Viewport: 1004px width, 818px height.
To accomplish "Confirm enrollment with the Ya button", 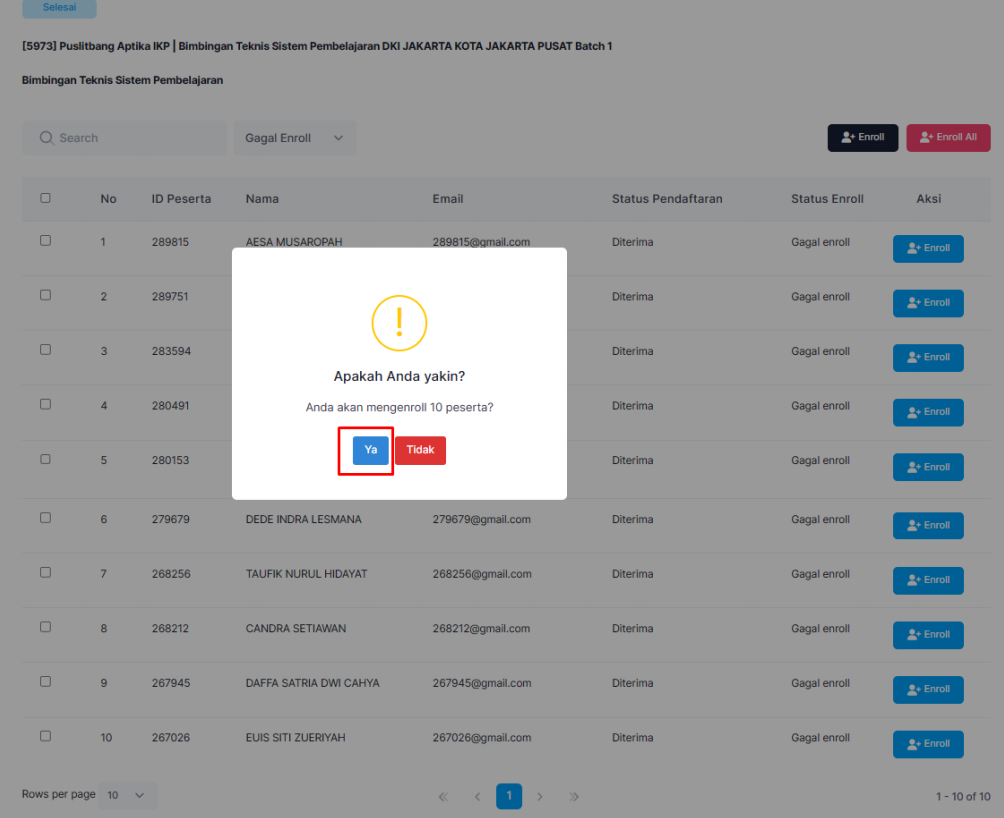I will (370, 450).
